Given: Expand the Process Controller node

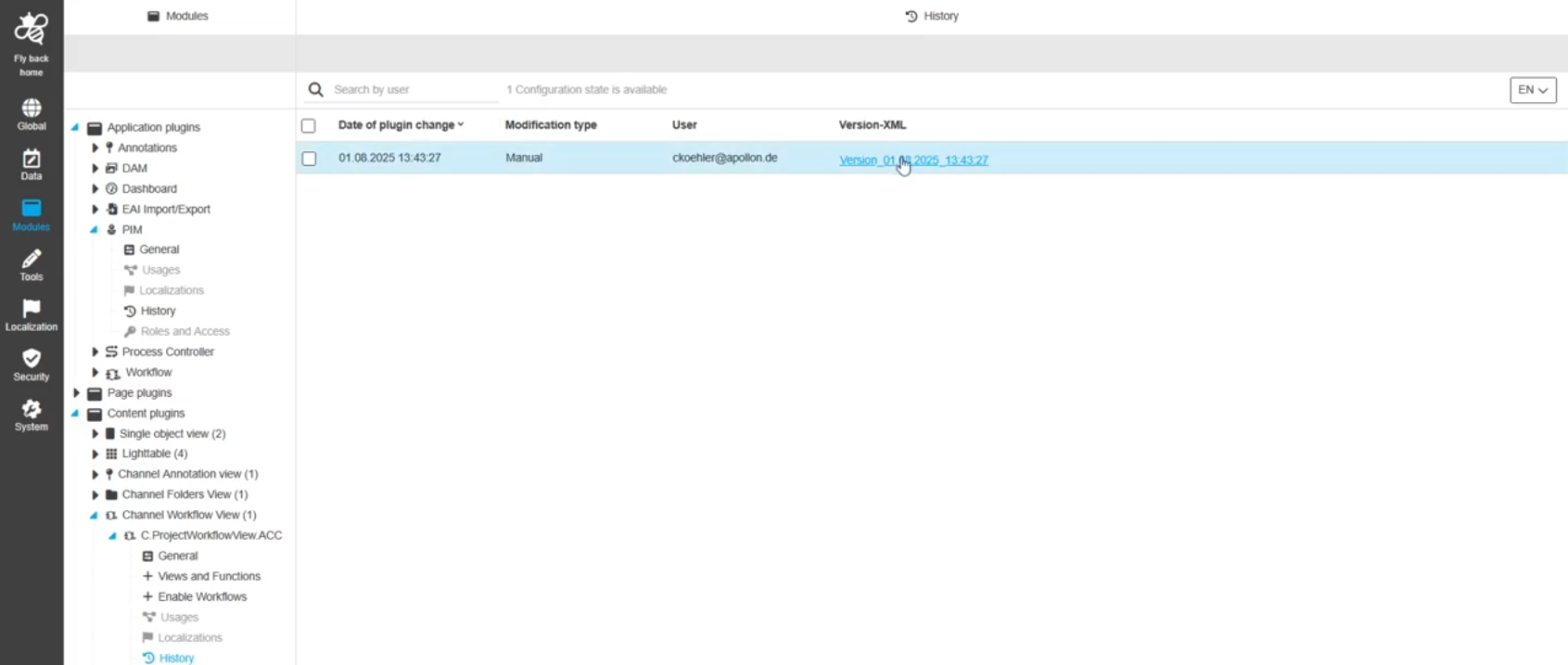Looking at the screenshot, I should tap(95, 352).
